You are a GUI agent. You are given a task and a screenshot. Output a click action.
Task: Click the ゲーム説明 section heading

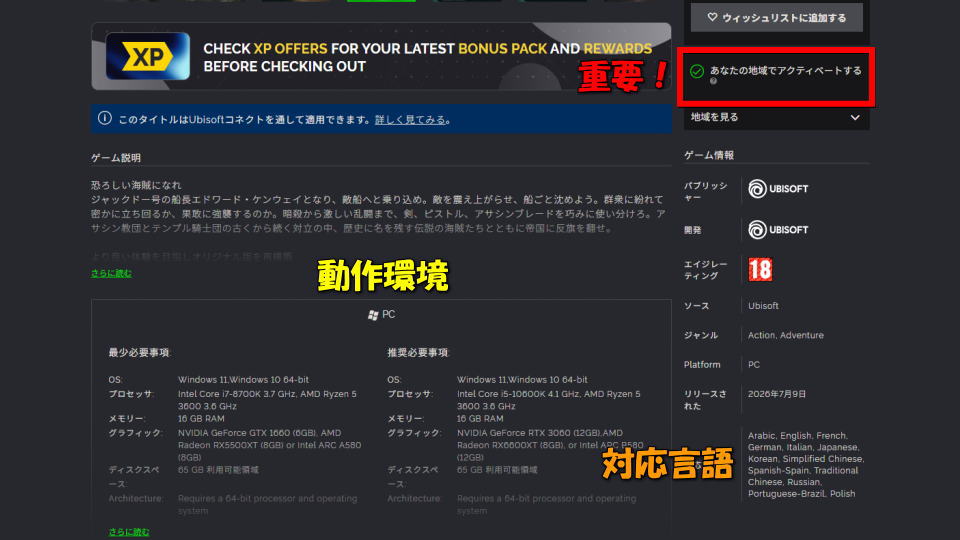pyautogui.click(x=116, y=157)
